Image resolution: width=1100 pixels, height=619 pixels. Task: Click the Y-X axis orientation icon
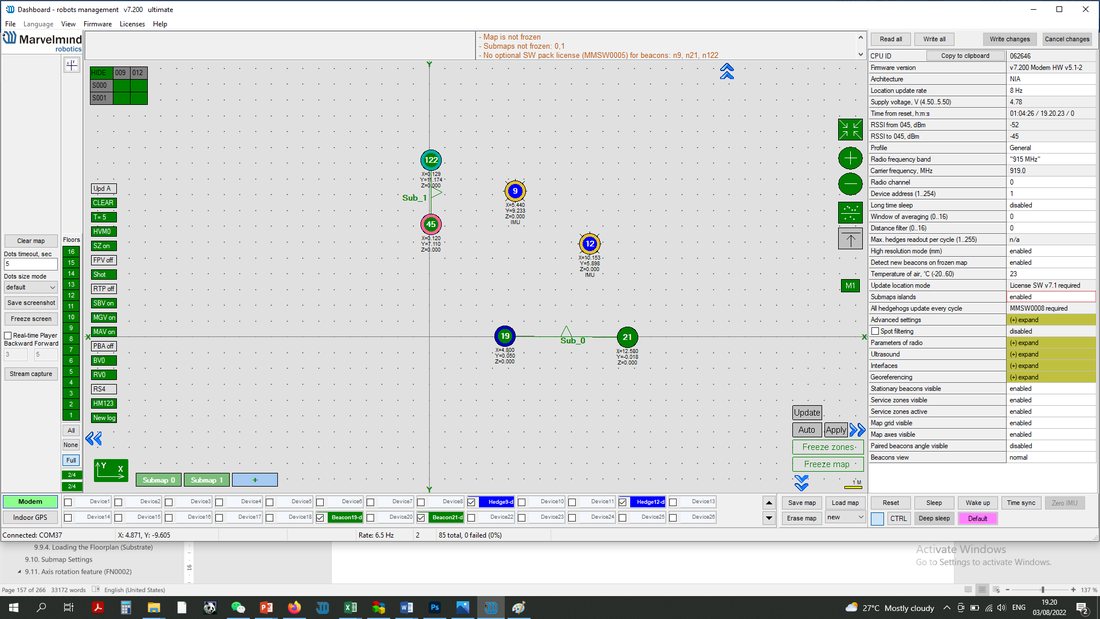coord(111,470)
